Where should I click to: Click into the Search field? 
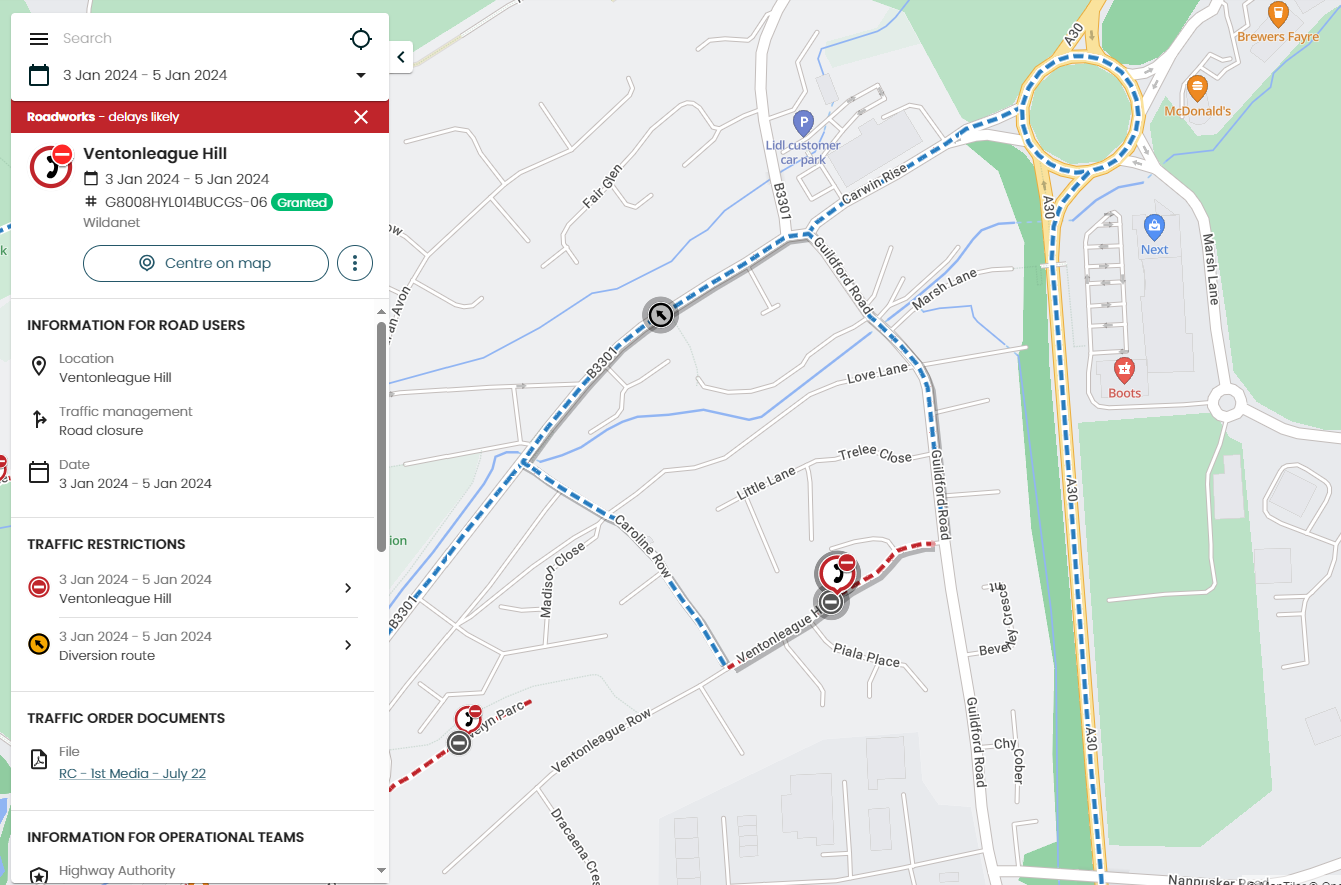pyautogui.click(x=195, y=39)
